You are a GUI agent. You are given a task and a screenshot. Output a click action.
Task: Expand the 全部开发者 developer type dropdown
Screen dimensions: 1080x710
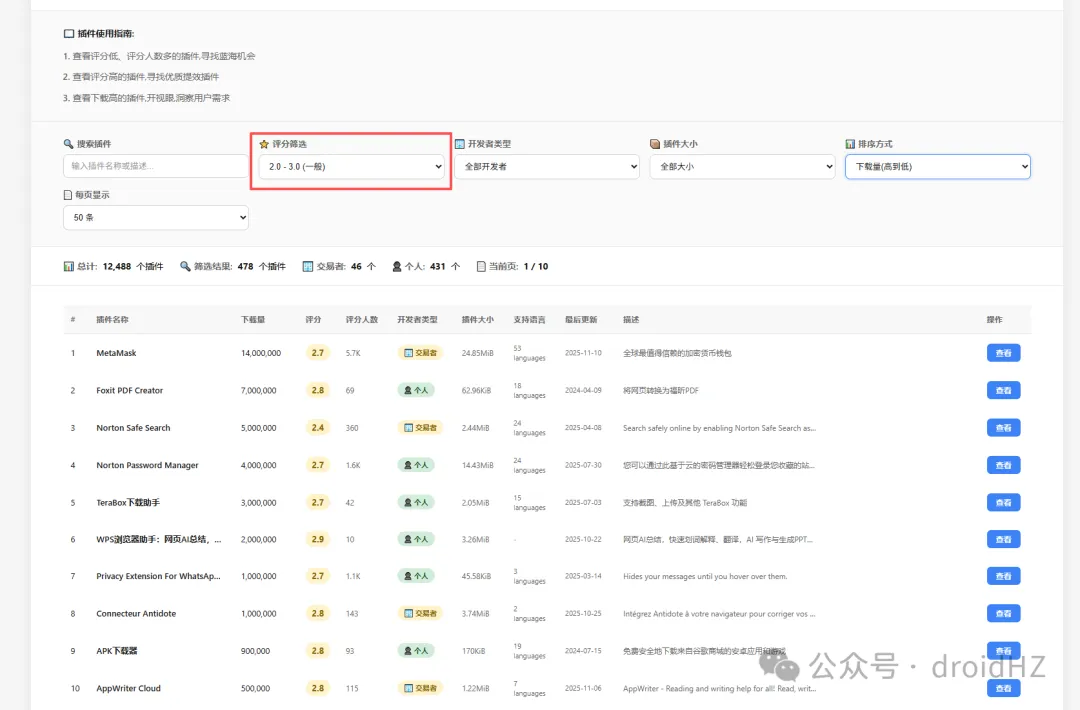tap(546, 167)
